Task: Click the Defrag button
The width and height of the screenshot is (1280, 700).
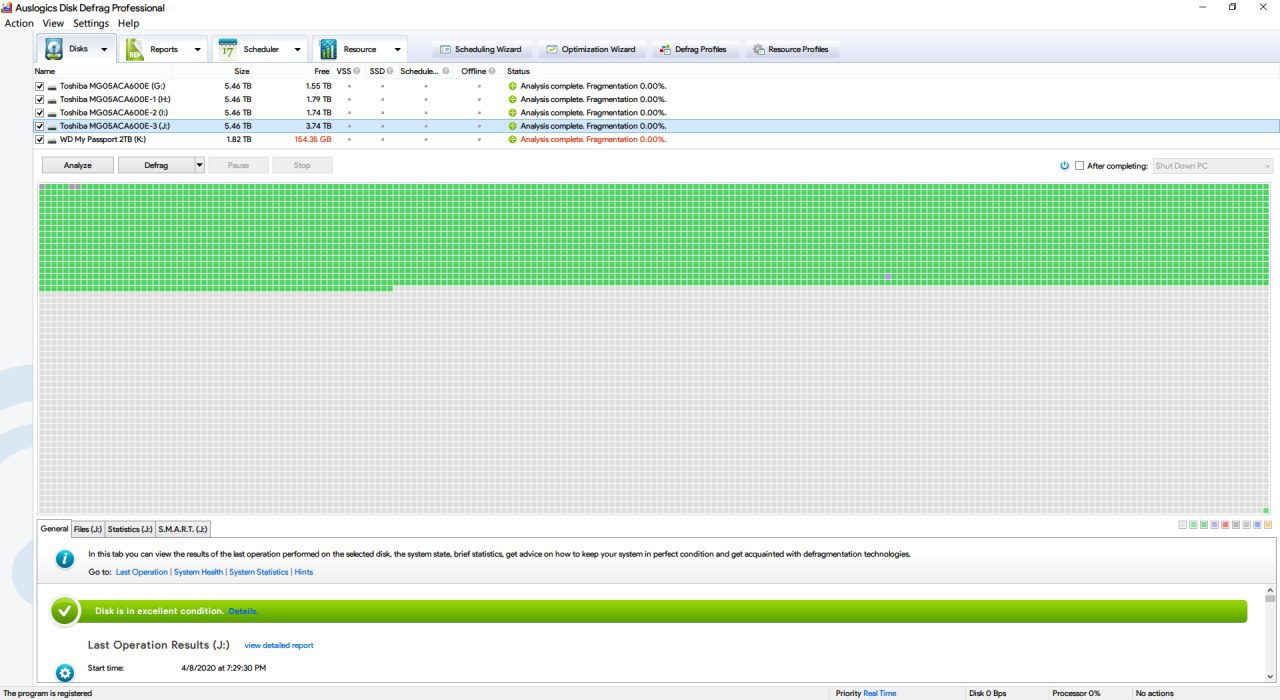Action: pyautogui.click(x=156, y=165)
